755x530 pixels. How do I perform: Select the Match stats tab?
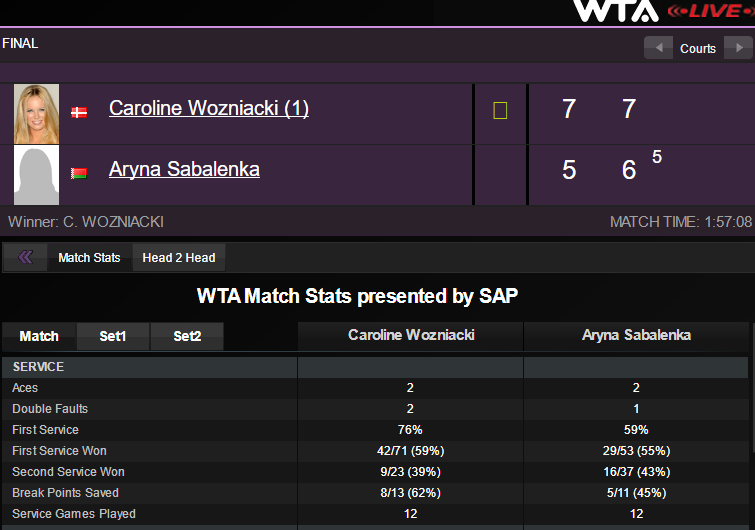39,336
